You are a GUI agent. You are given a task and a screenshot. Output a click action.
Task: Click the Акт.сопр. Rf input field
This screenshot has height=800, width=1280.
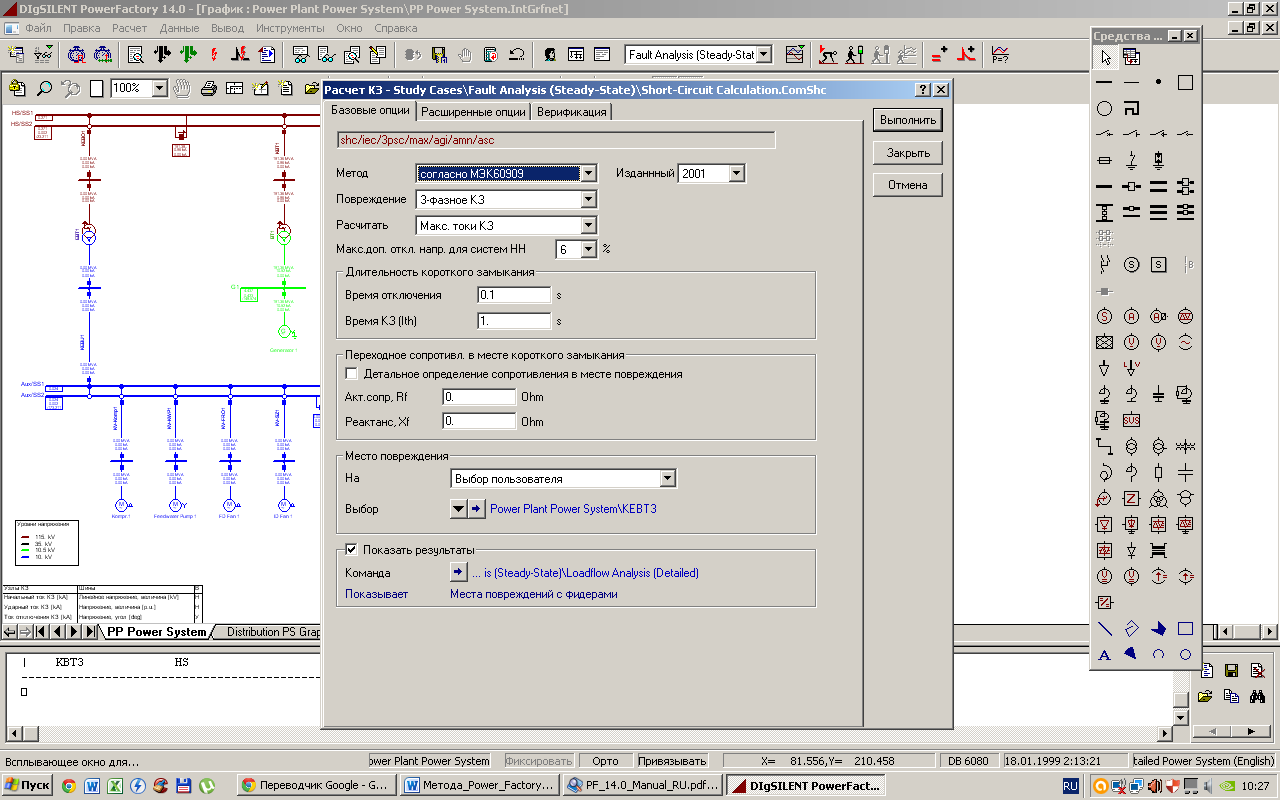point(479,397)
